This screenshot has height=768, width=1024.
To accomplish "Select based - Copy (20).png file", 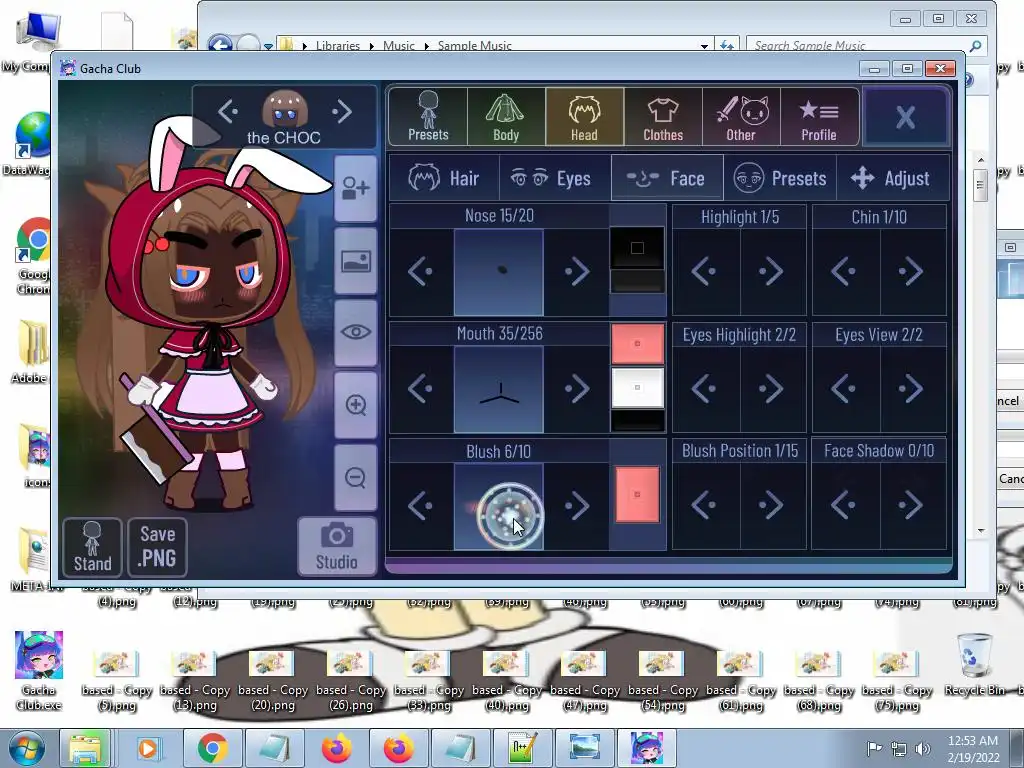I will [272, 682].
